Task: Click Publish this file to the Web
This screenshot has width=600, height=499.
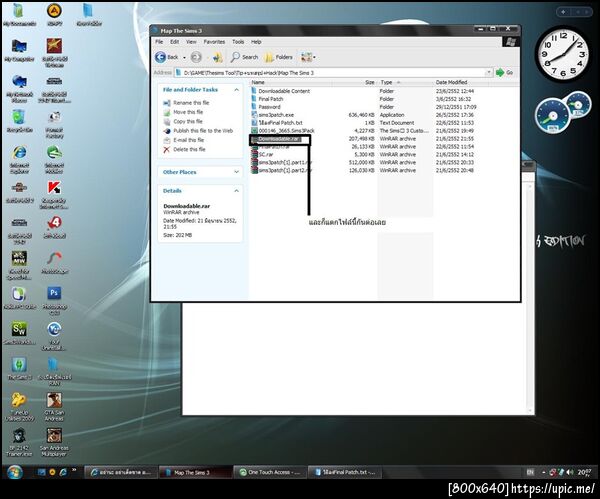Action: (x=203, y=130)
